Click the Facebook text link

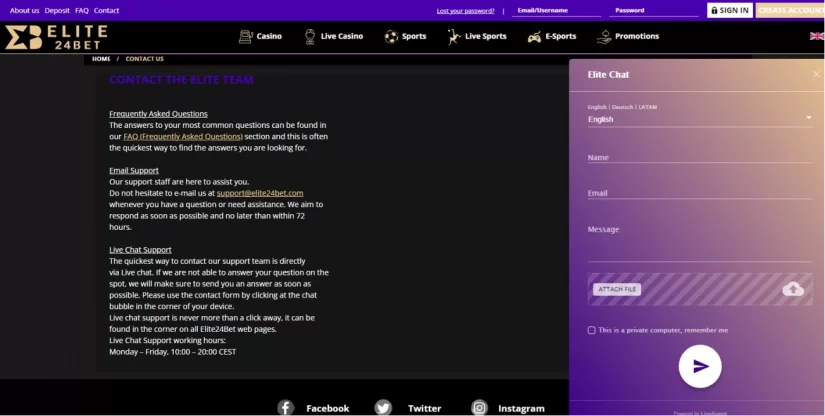[x=327, y=408]
